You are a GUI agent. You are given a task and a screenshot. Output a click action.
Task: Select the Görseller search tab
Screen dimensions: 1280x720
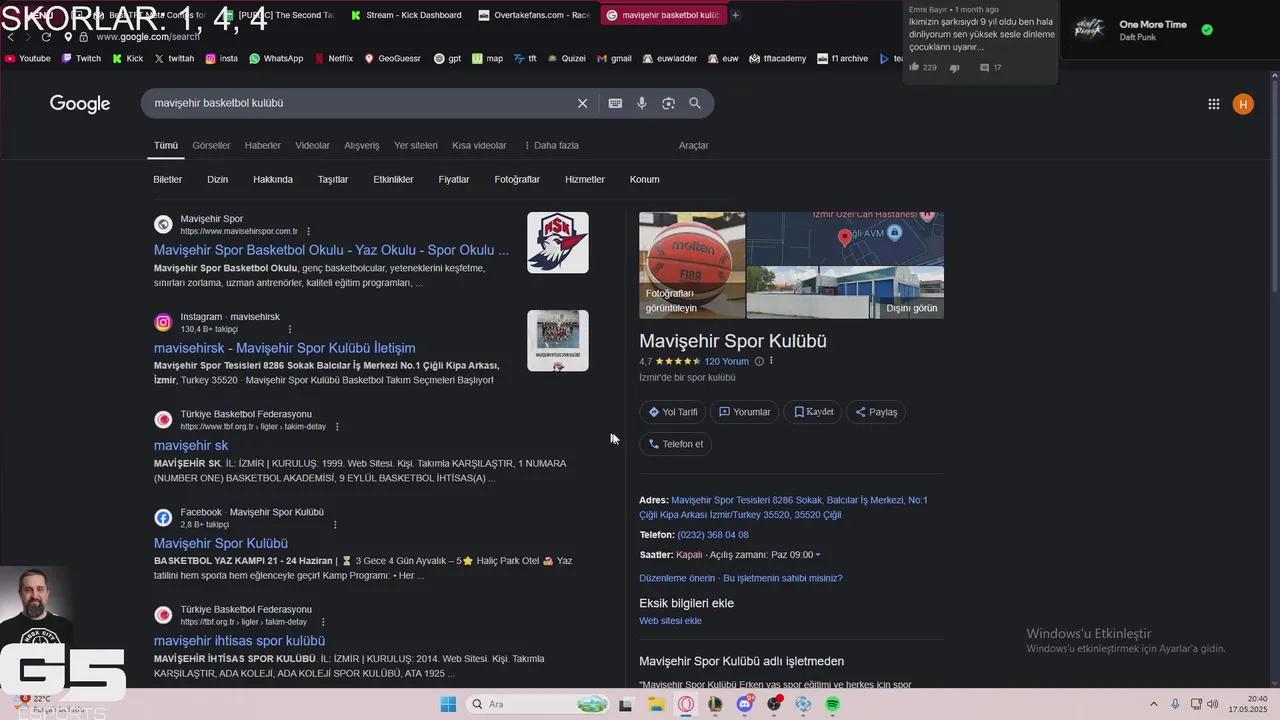click(211, 145)
